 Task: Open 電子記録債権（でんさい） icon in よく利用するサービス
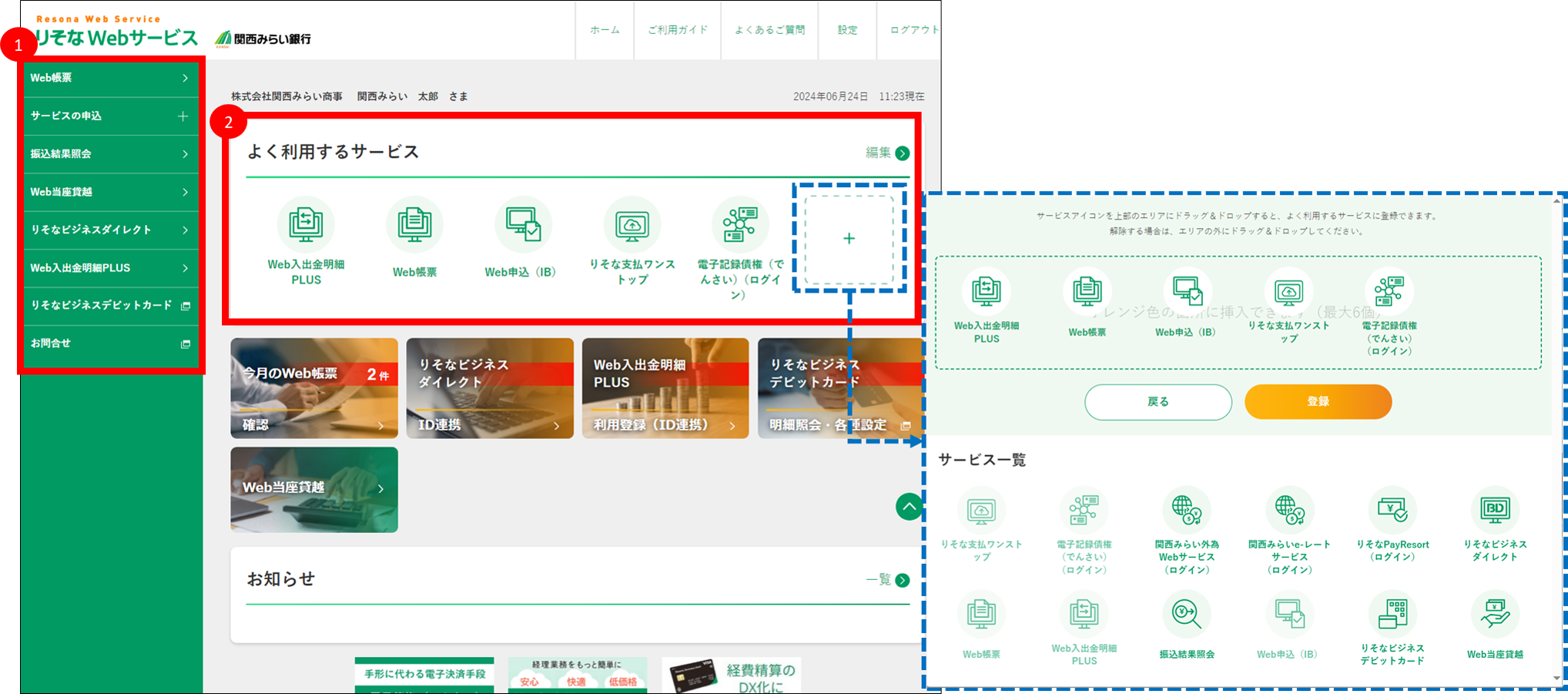[740, 225]
